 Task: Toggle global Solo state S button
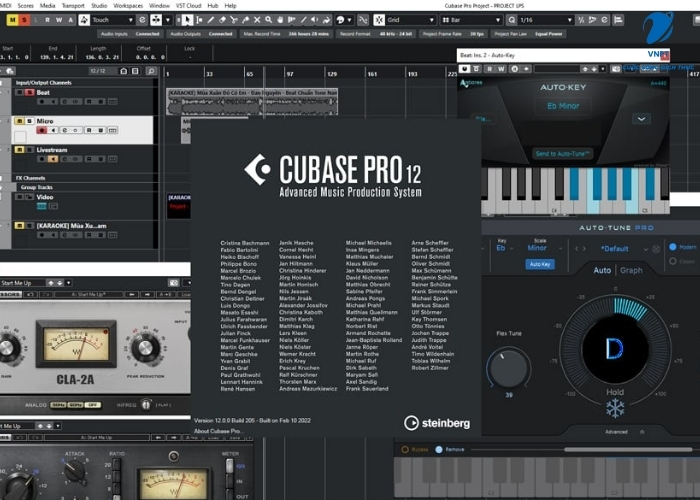[x=24, y=20]
